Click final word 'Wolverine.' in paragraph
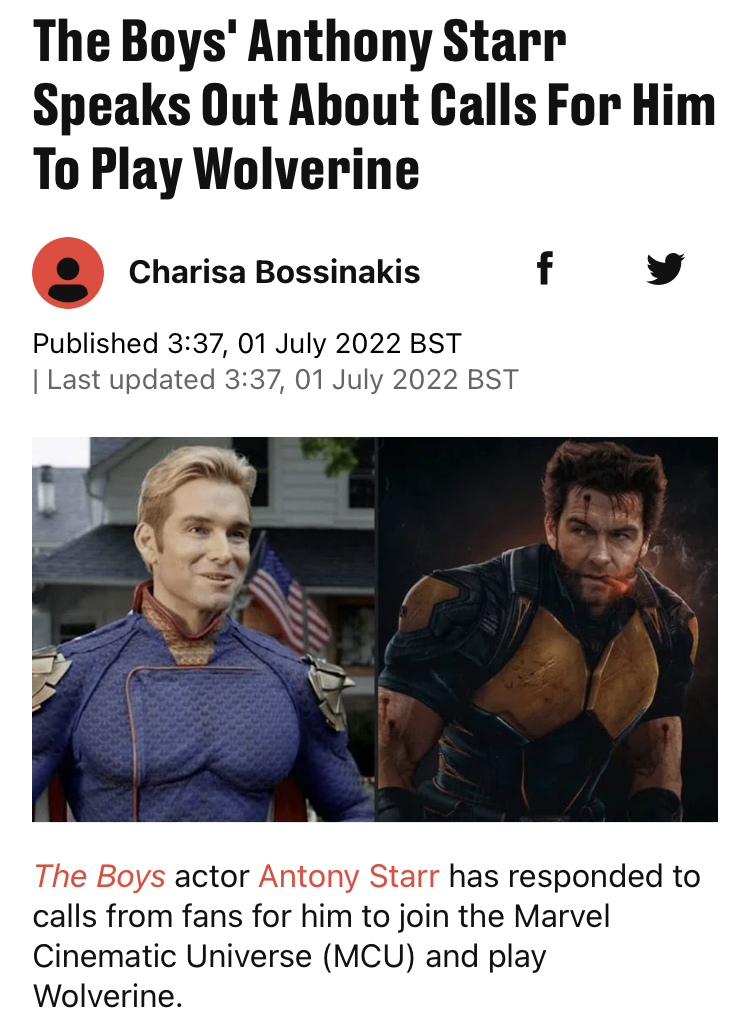750x1032 pixels. coord(108,996)
